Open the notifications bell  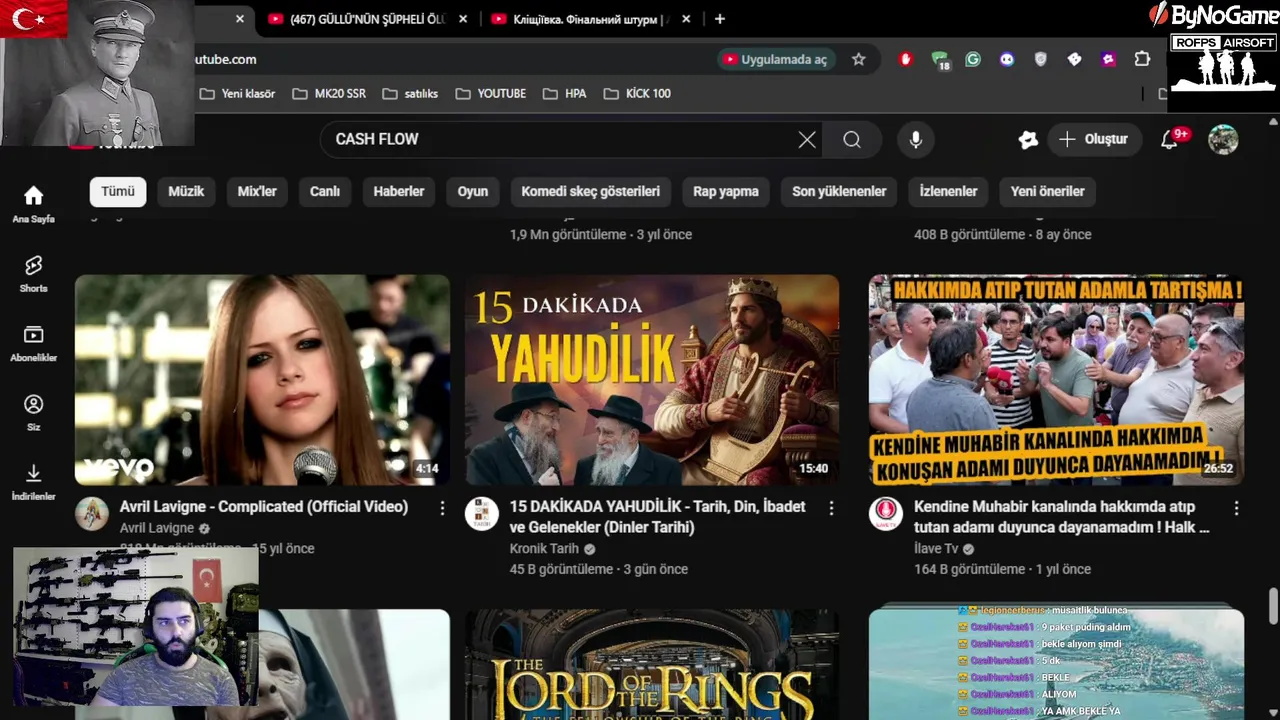(1169, 140)
